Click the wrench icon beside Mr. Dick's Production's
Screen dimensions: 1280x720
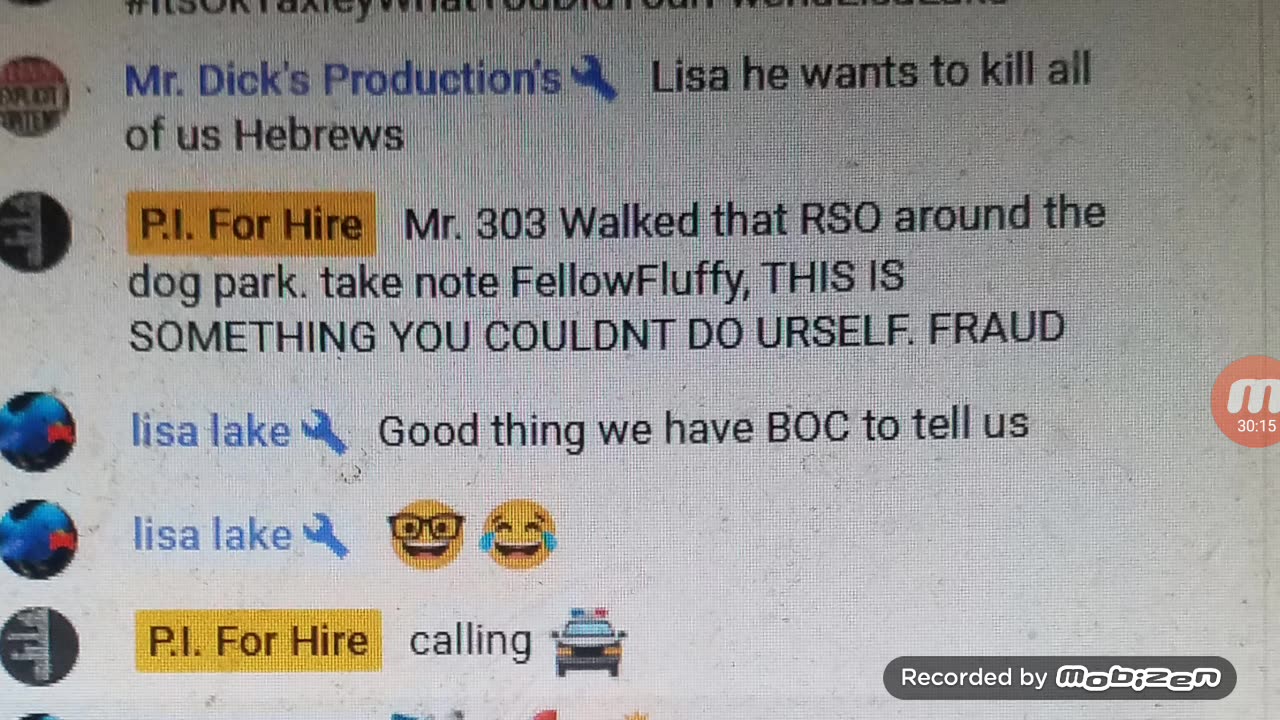coord(593,78)
